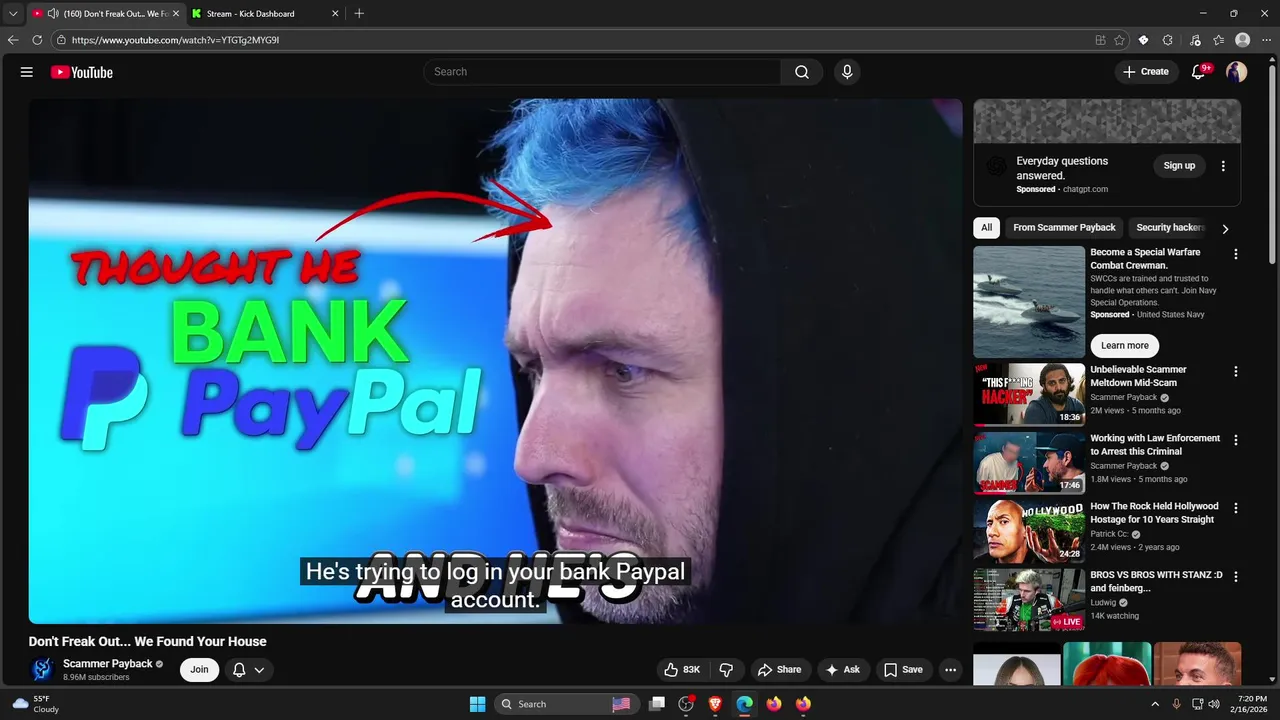Open browser favorites list icon
This screenshot has height=720, width=1280.
pos(1219,40)
